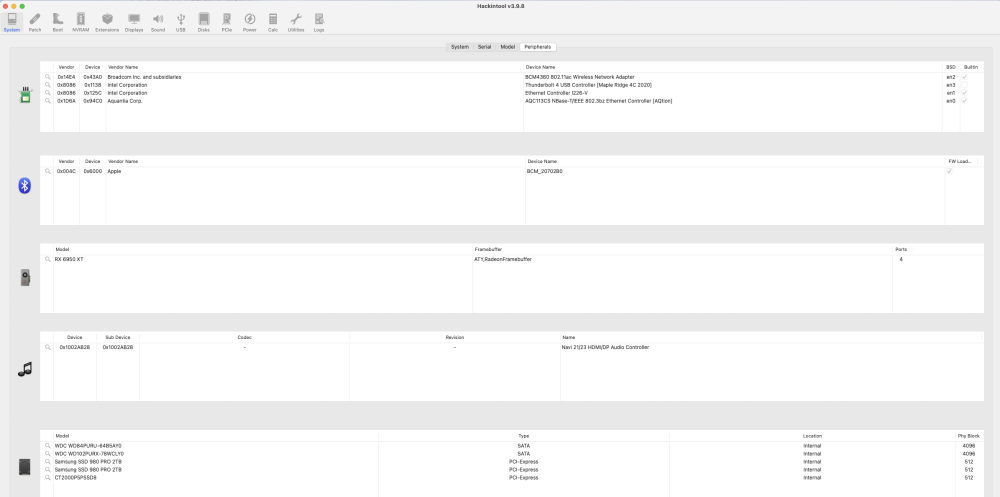Click the Phy Block column header
This screenshot has height=497, width=1000.
[969, 436]
